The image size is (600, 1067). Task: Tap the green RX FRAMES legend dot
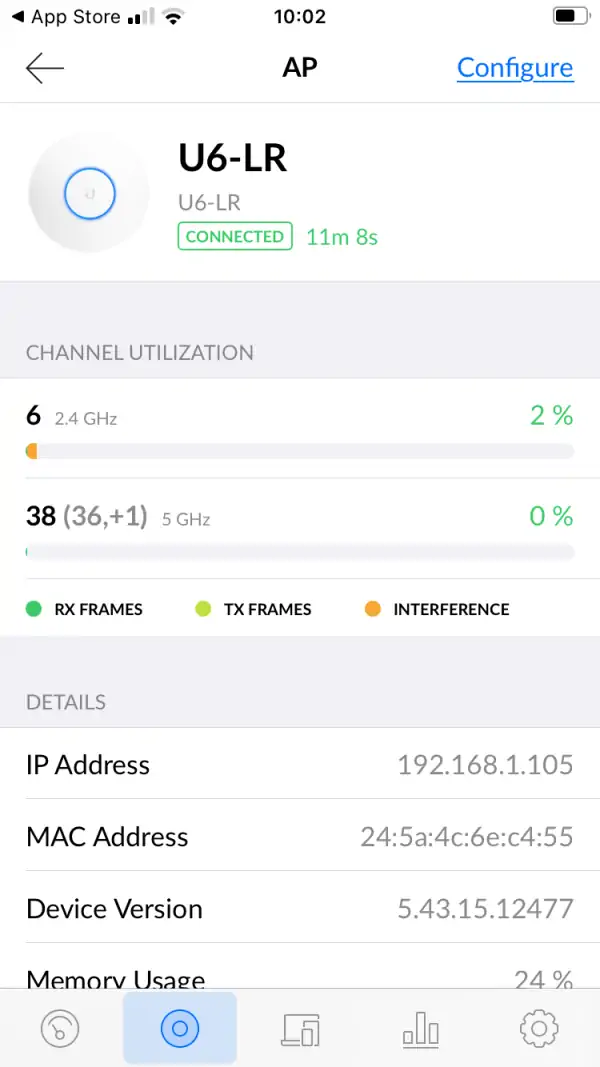[34, 609]
